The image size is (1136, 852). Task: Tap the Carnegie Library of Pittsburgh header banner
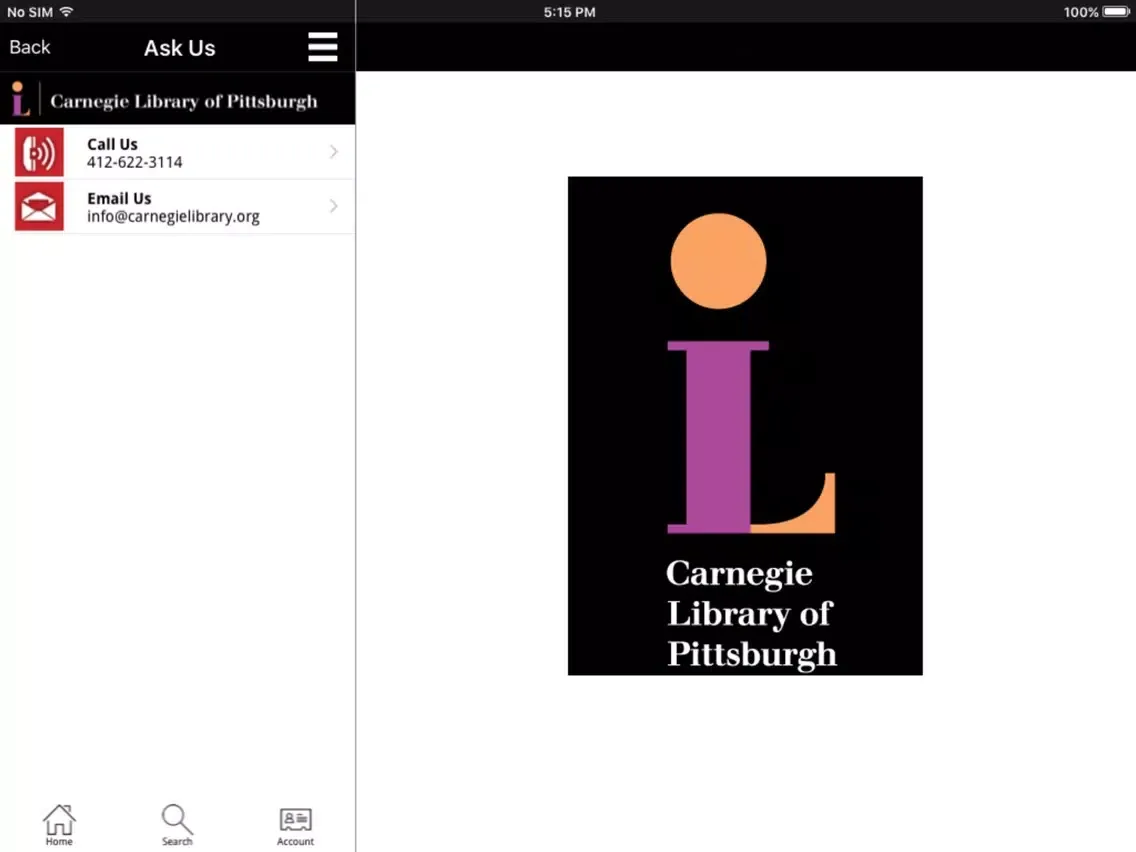tap(178, 99)
